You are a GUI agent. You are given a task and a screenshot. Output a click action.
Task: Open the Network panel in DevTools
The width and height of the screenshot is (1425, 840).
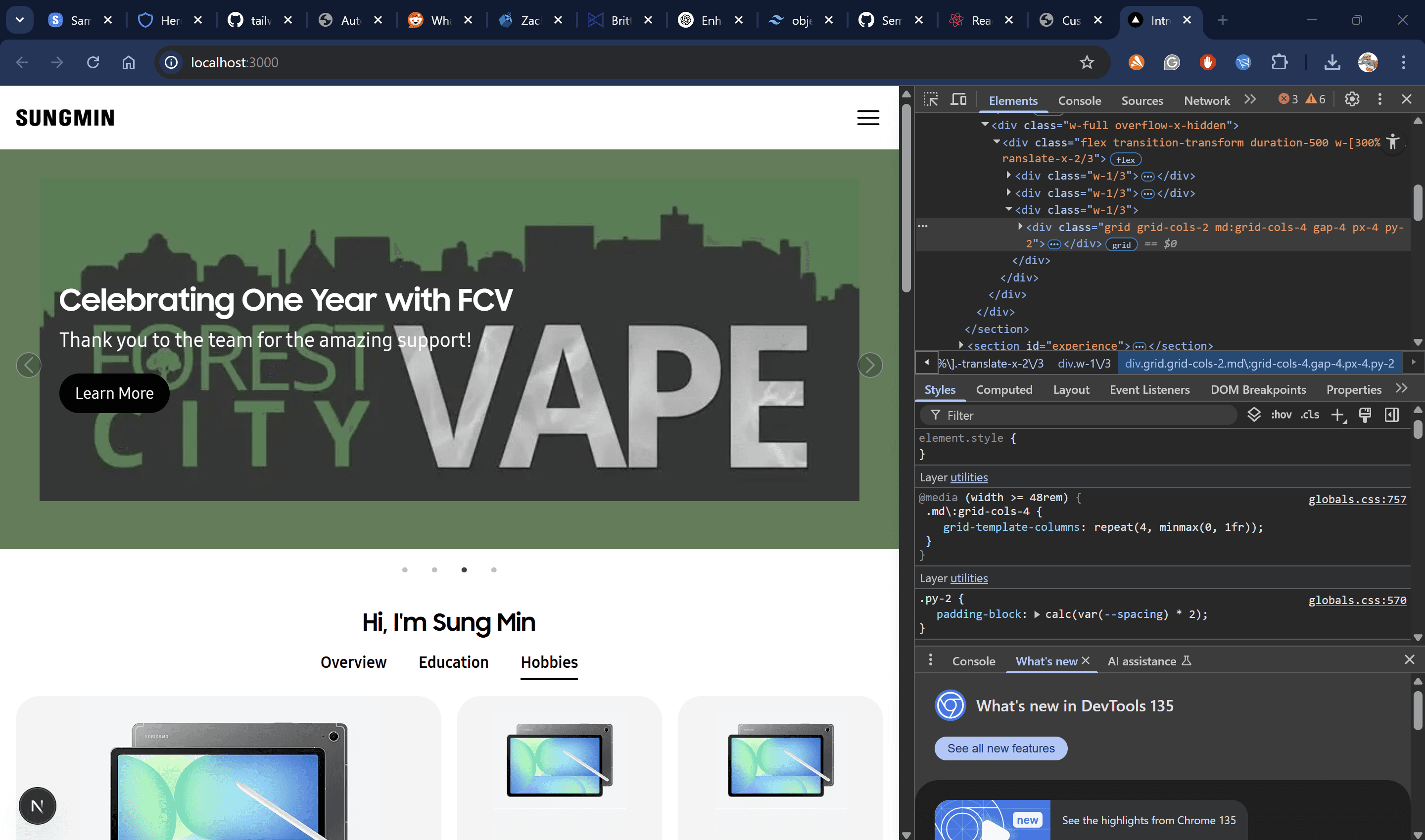click(1206, 99)
